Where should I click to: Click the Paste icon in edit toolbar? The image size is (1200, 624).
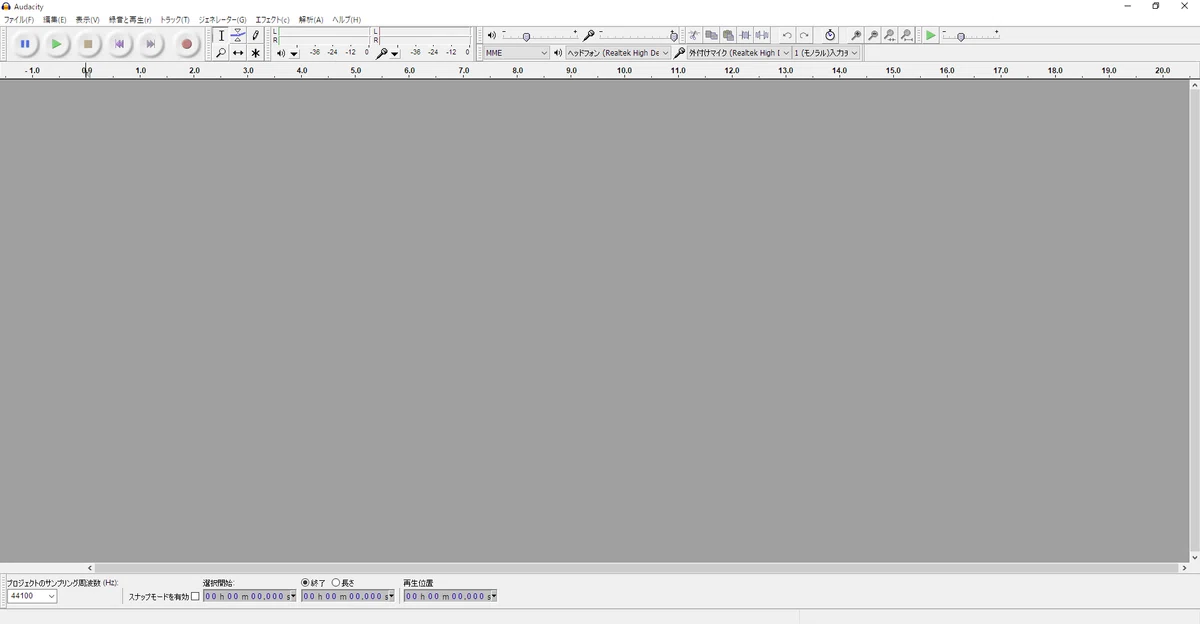tap(728, 36)
